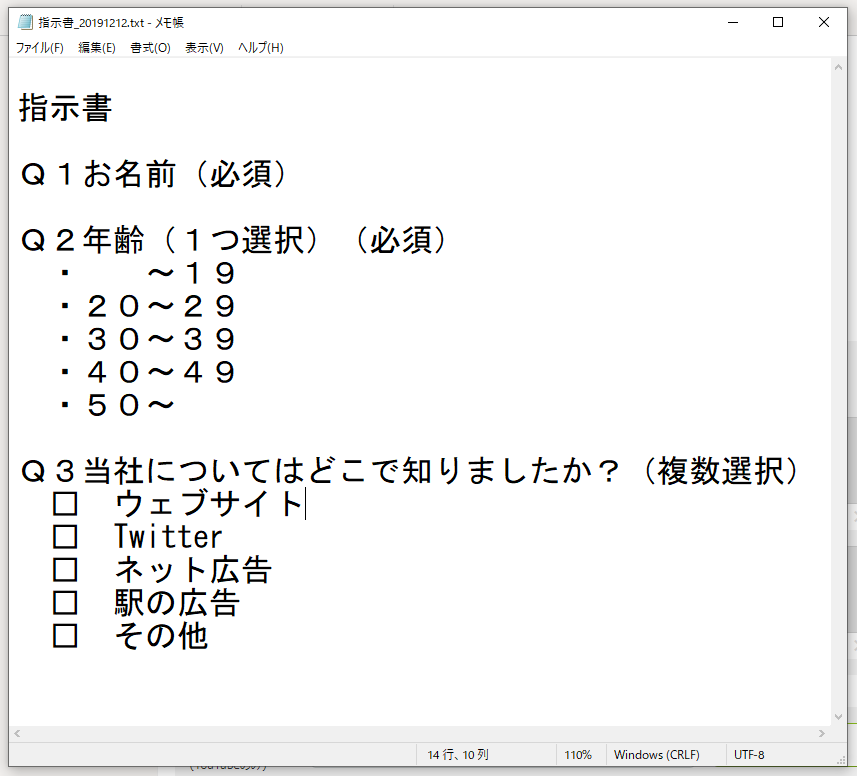Click the age option 30～39

coord(161,339)
